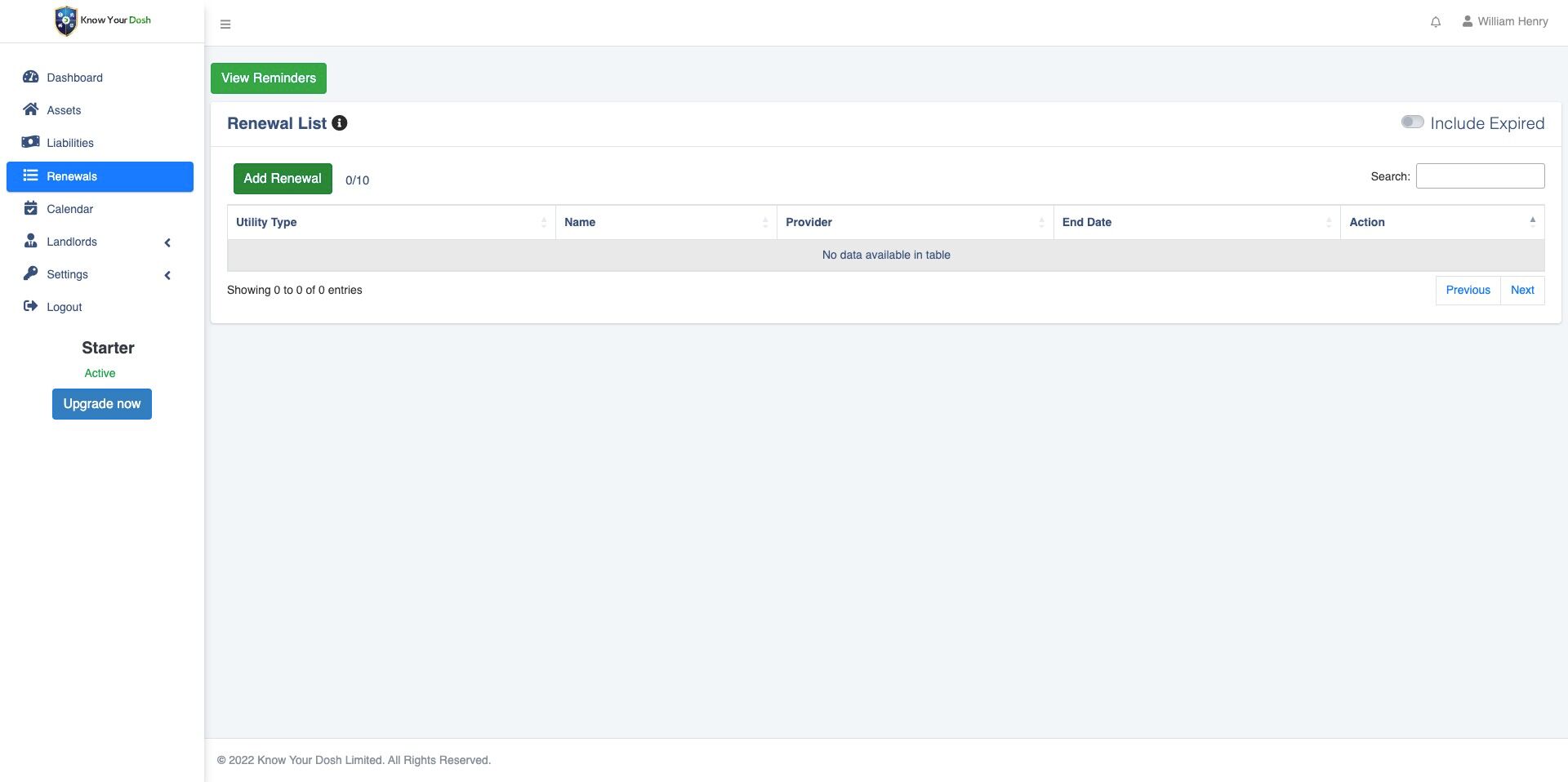Open Liabilities in the sidebar

100,143
